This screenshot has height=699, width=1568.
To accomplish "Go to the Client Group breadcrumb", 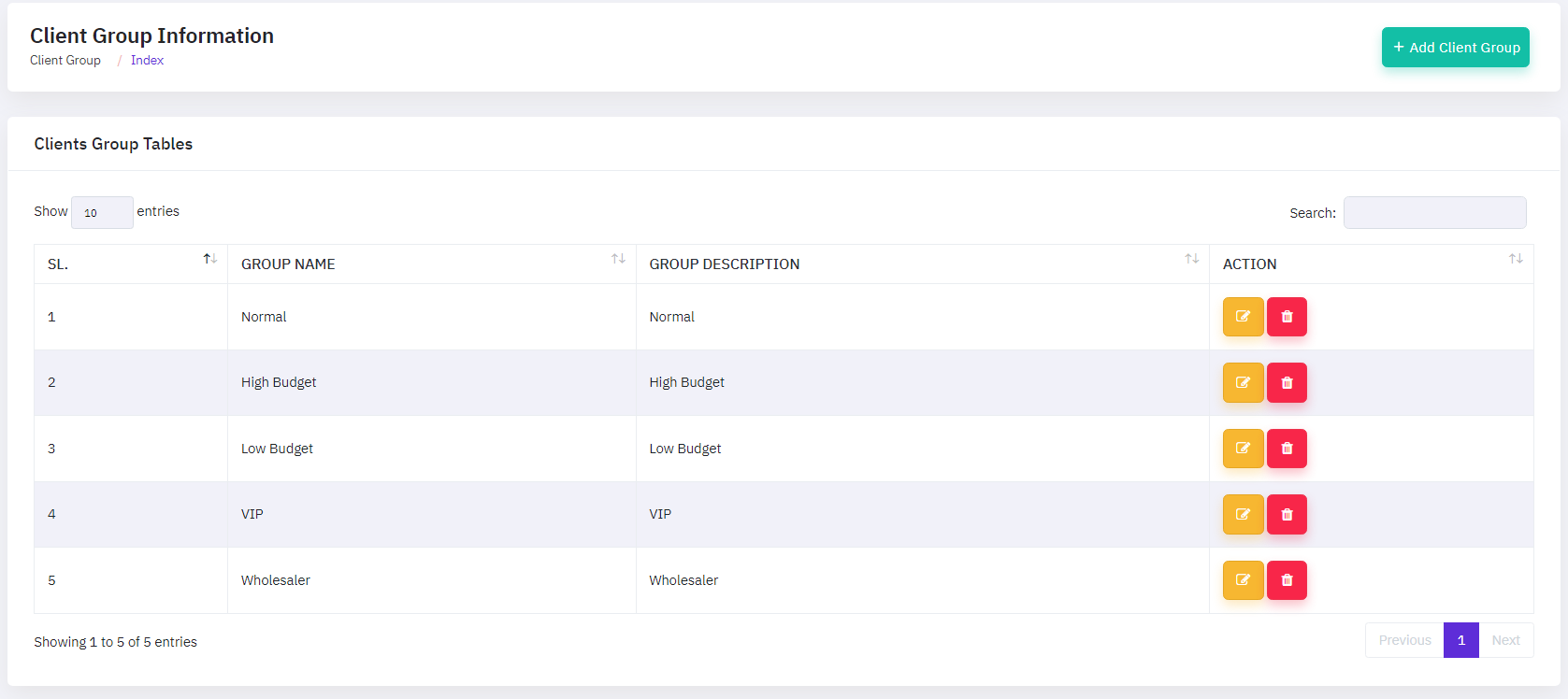I will tap(65, 61).
